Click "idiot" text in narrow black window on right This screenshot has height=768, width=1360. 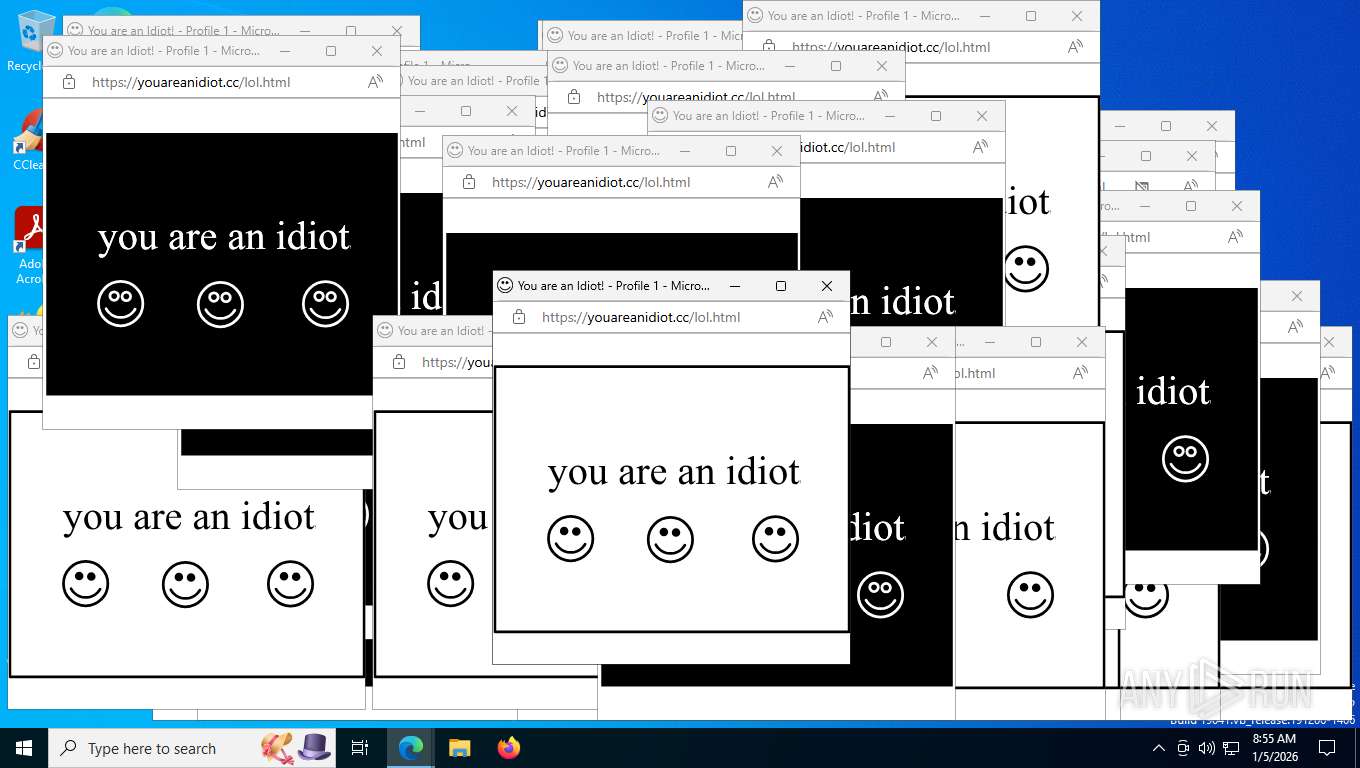coord(1173,392)
